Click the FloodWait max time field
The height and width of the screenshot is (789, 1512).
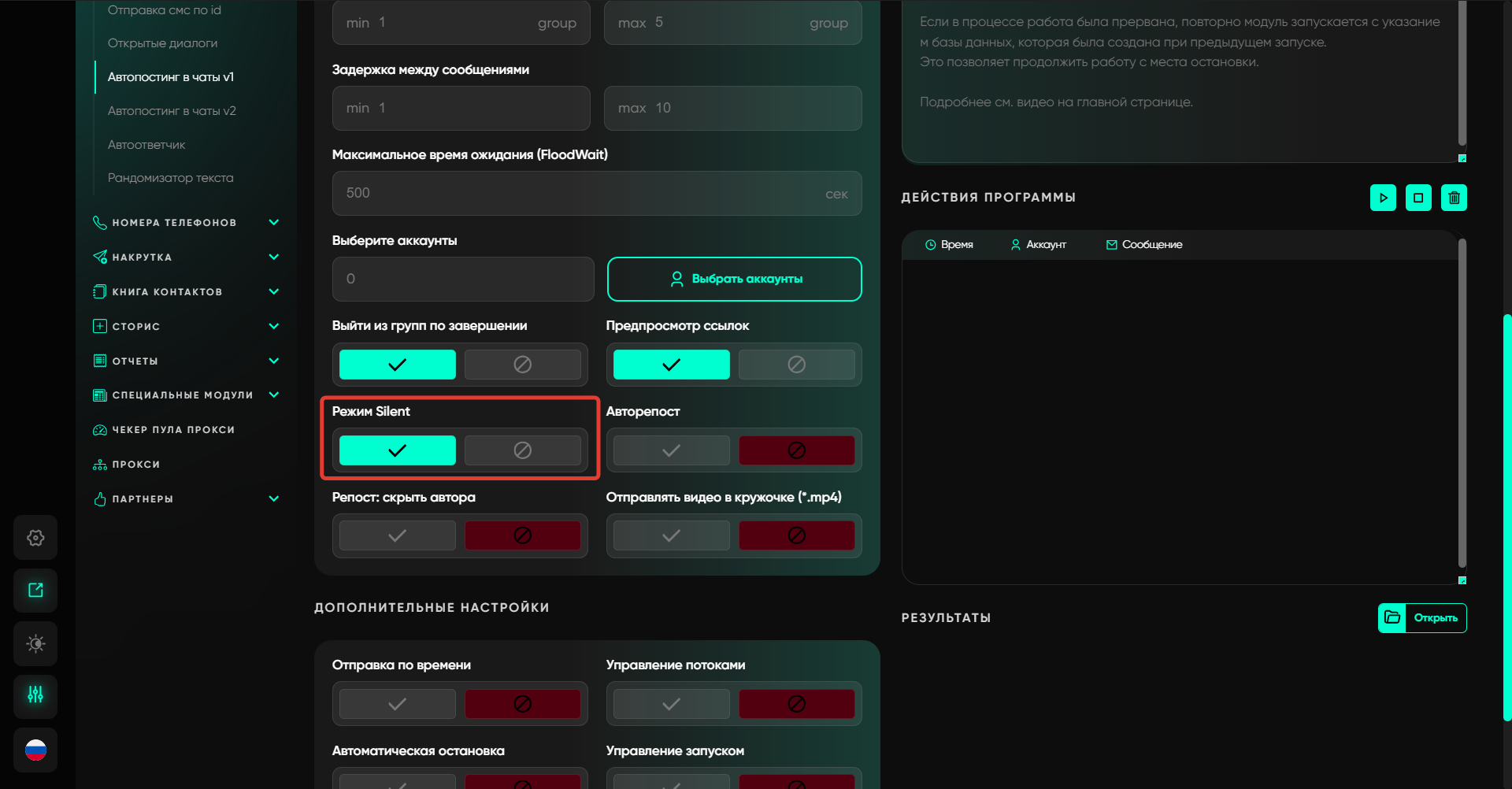(583, 194)
